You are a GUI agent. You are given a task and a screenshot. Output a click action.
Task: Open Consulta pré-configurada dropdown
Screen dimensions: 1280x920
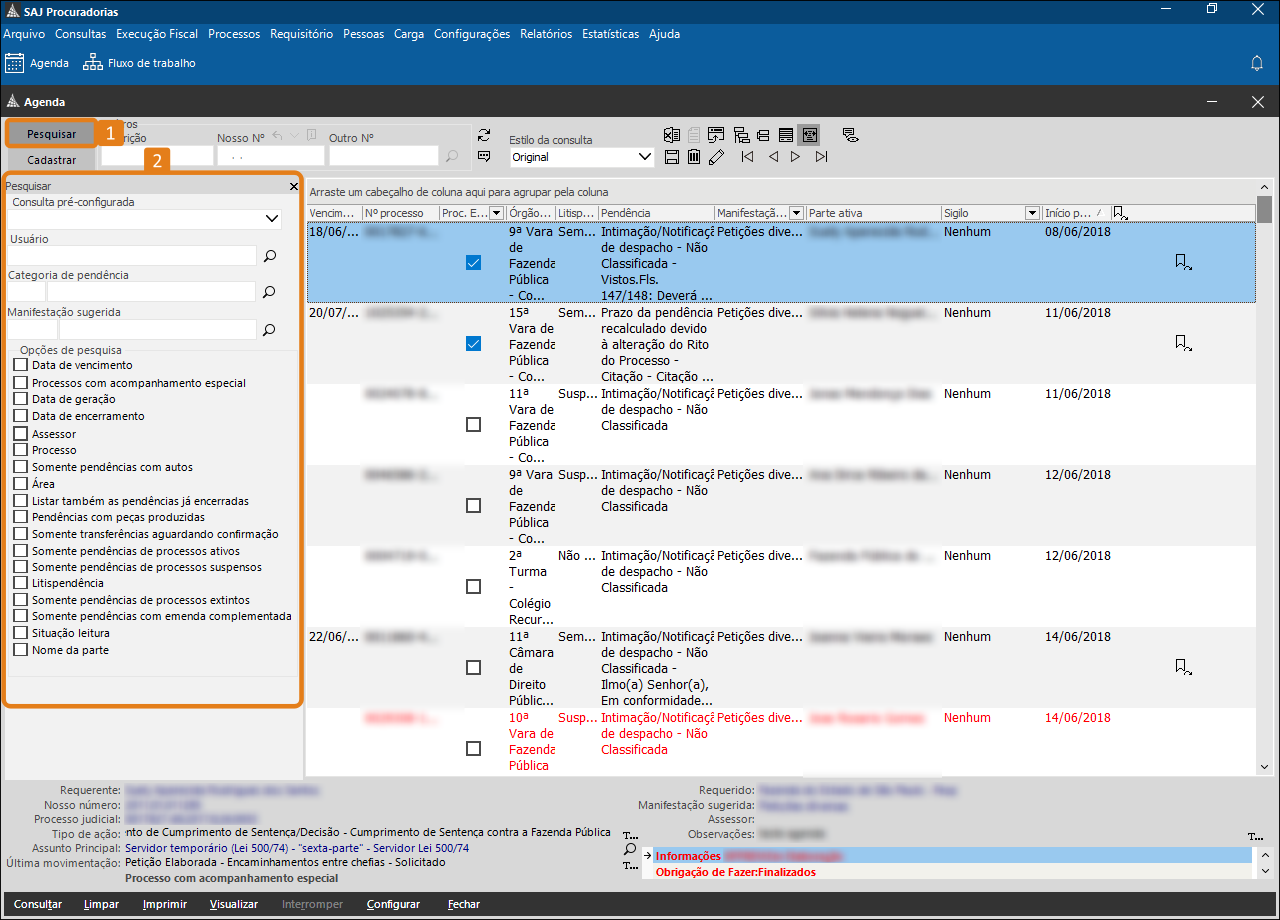[273, 219]
